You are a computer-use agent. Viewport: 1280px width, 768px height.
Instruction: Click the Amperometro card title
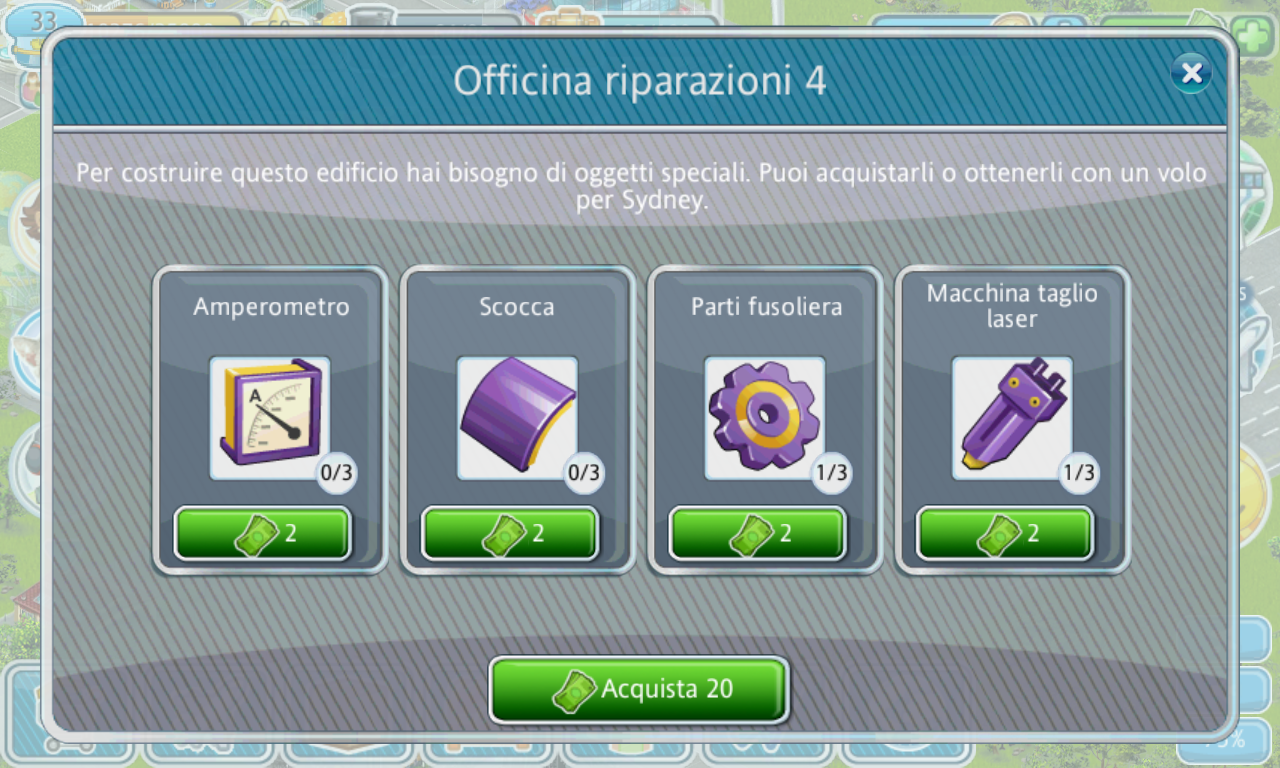[271, 307]
